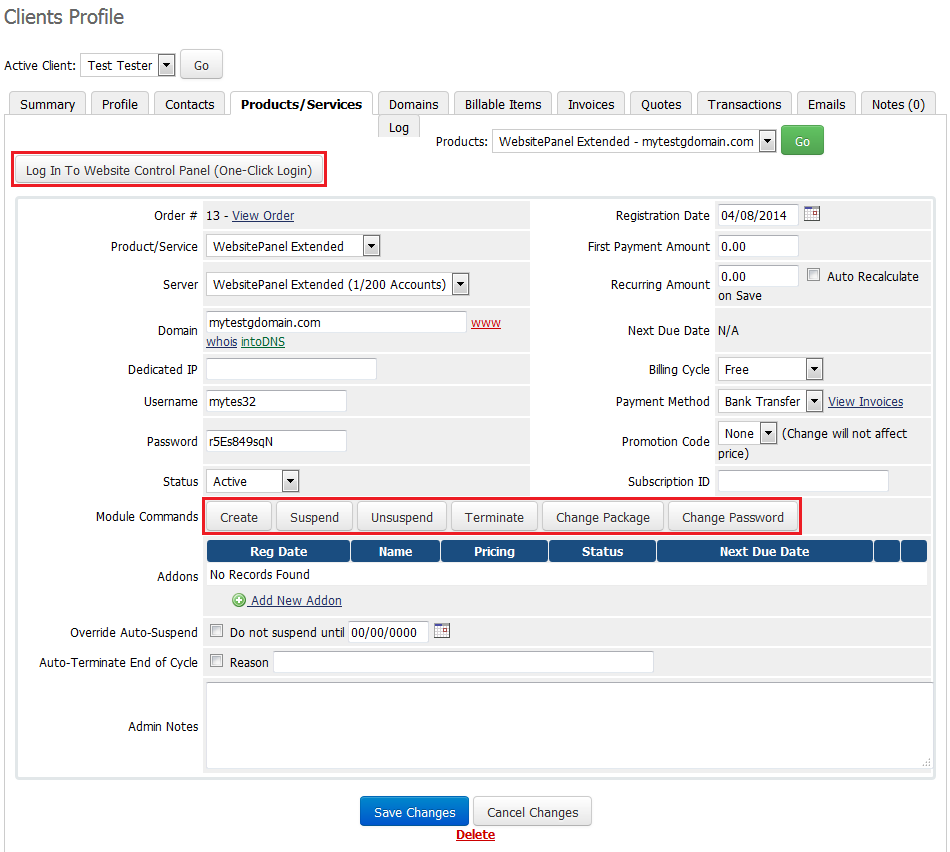Viewport: 950px width, 852px height.
Task: Open the Notes (0) tab
Action: pyautogui.click(x=898, y=104)
